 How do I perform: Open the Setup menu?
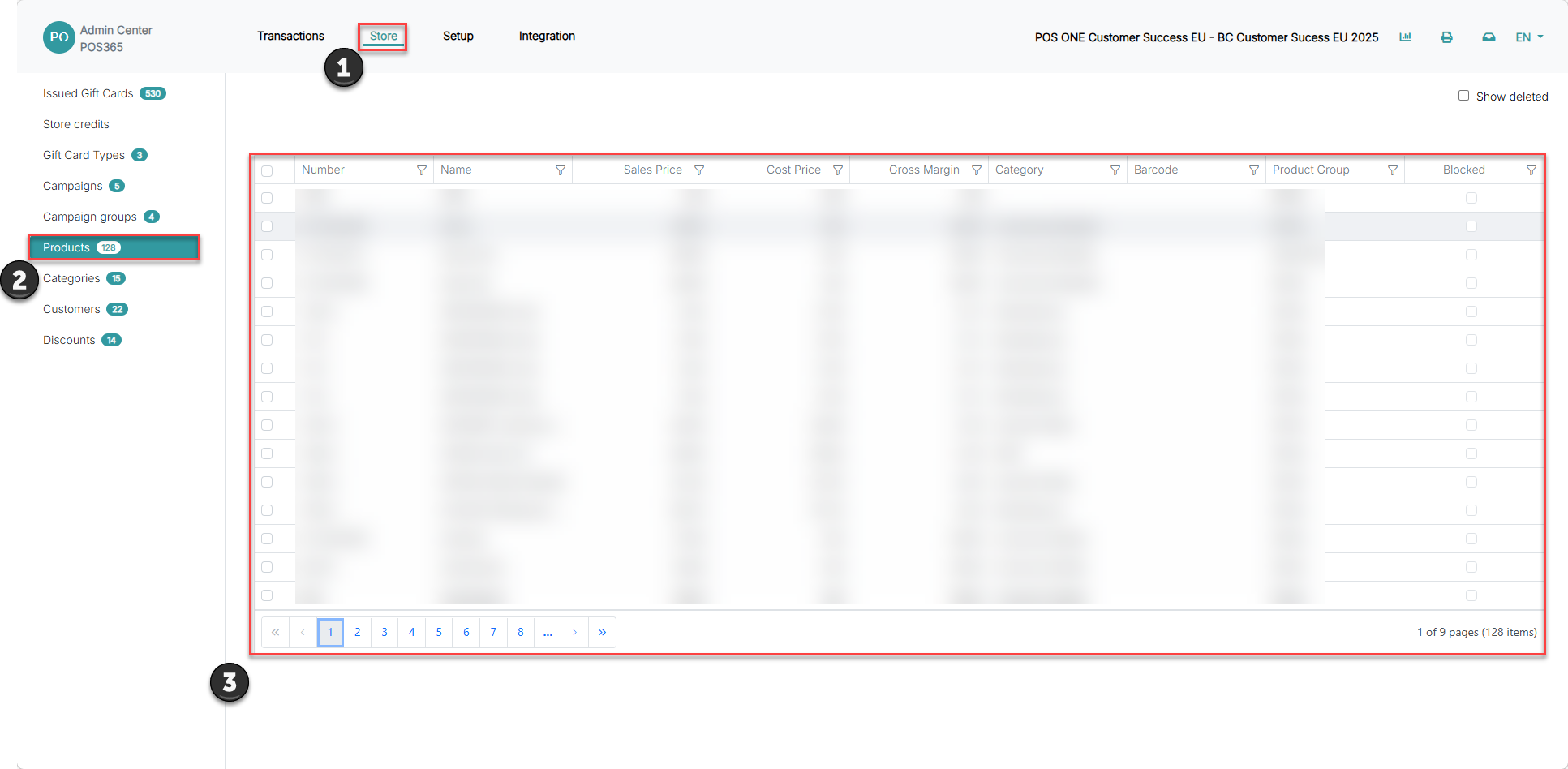point(458,36)
